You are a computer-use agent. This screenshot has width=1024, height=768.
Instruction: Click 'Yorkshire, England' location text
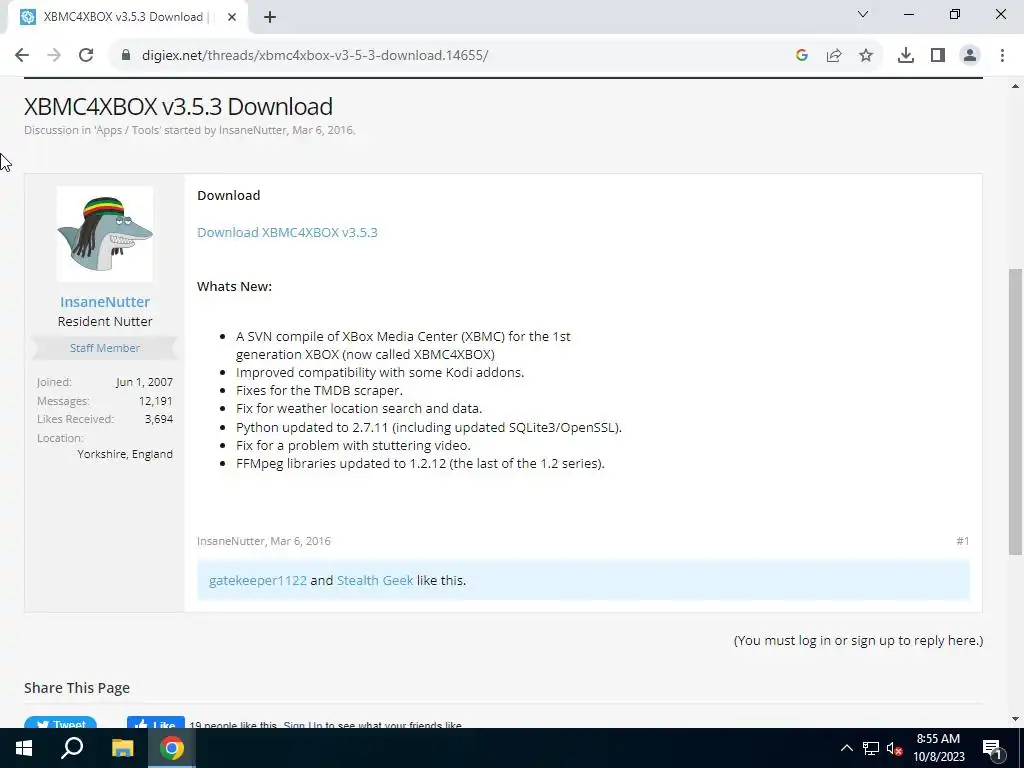pos(125,455)
